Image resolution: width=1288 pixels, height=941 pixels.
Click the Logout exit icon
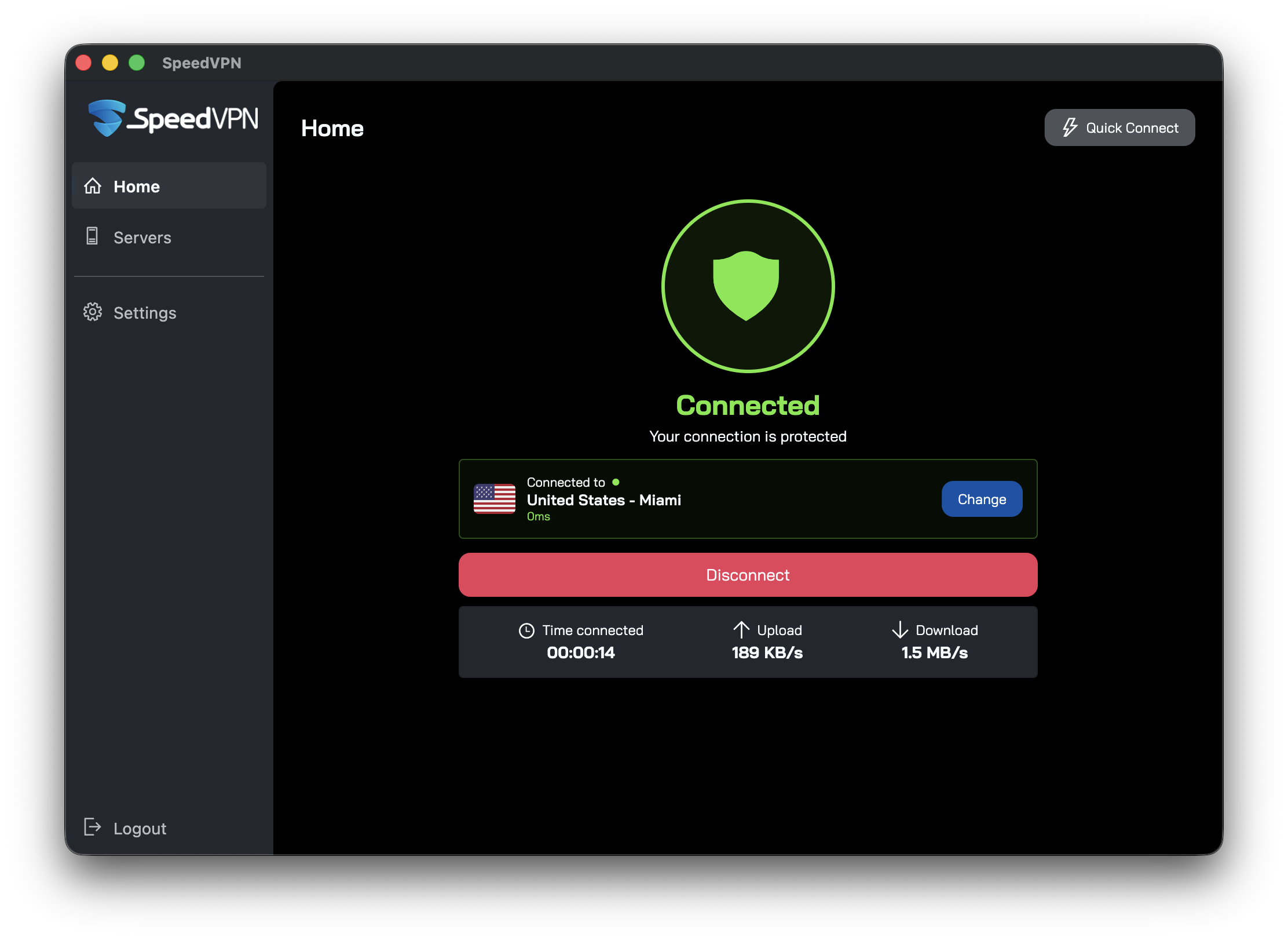(x=93, y=828)
